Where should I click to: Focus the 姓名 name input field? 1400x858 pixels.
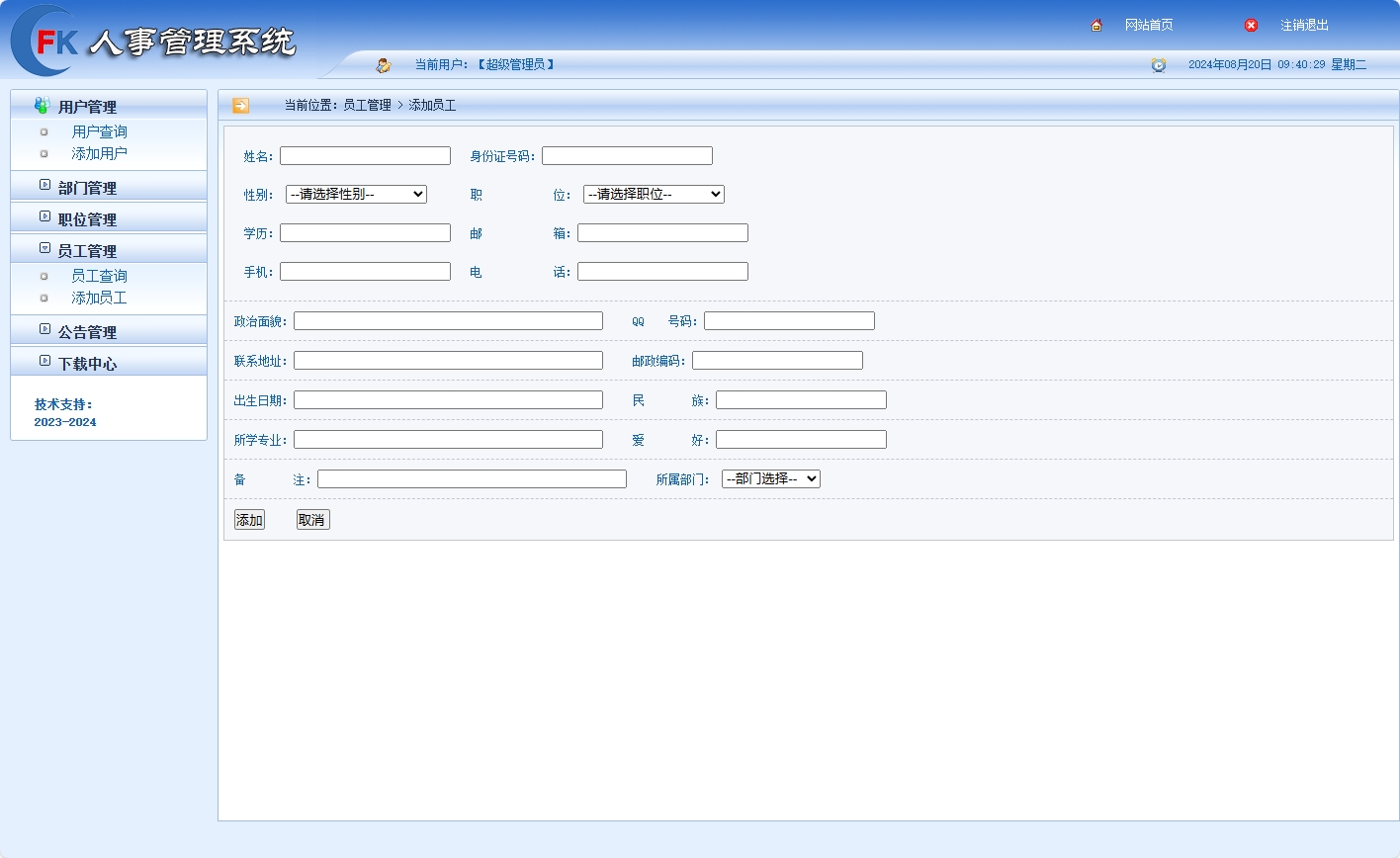pyautogui.click(x=365, y=156)
